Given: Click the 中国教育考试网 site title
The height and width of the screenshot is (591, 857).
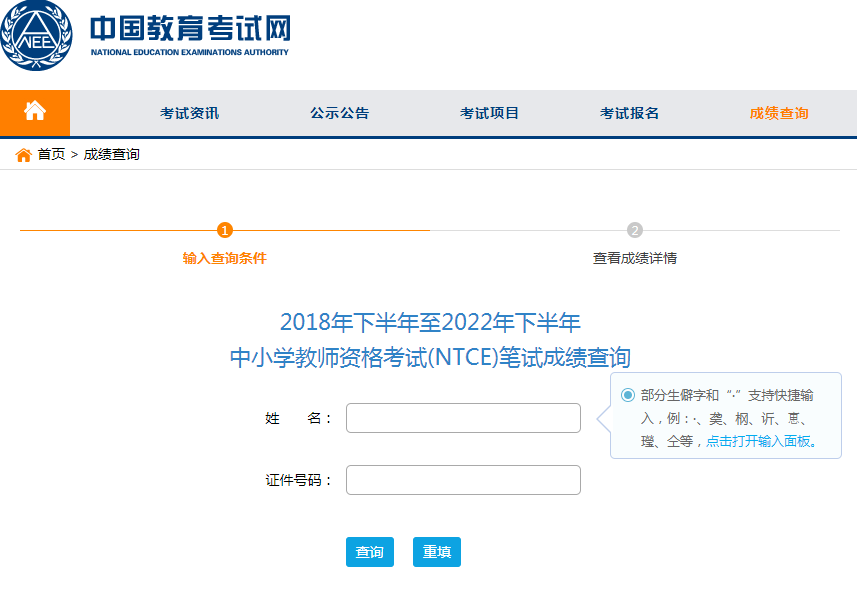Looking at the screenshot, I should tap(189, 28).
